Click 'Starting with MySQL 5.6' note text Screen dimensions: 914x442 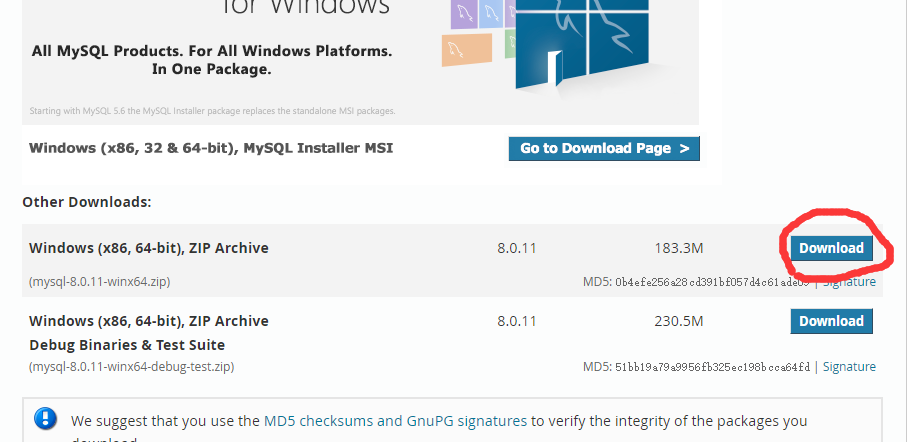(212, 111)
